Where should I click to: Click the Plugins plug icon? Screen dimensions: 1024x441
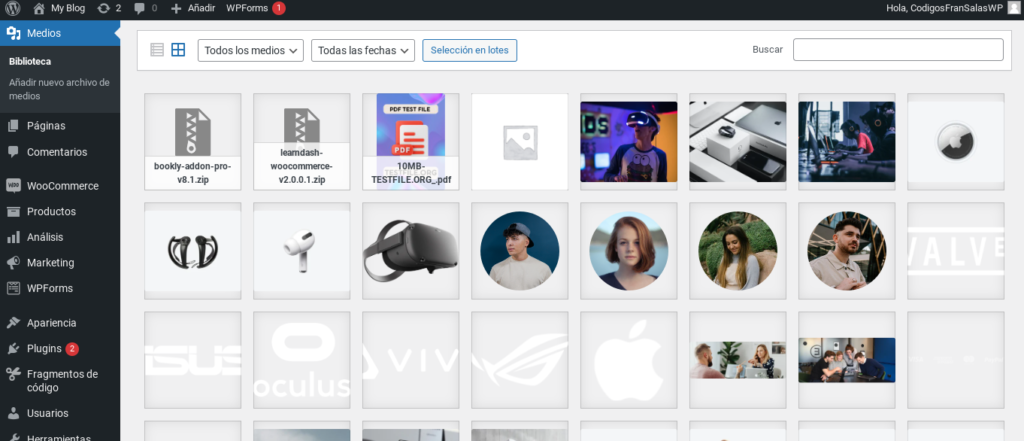13,348
